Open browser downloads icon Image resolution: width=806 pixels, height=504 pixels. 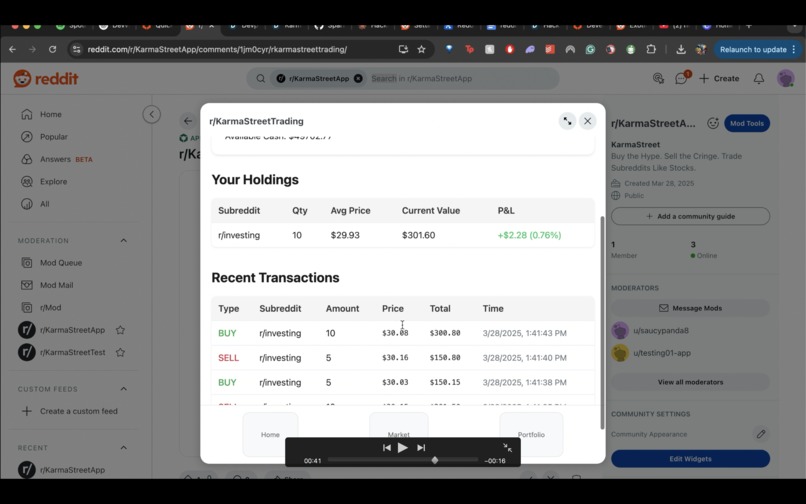coord(681,49)
